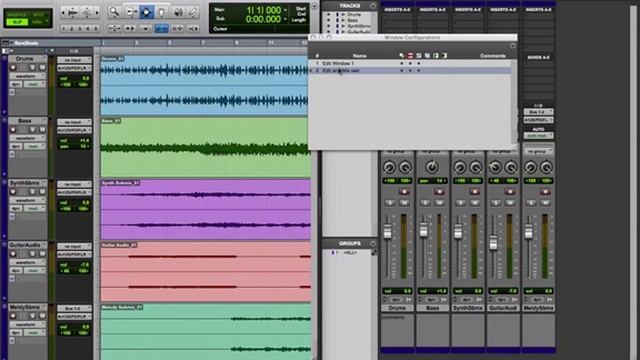Click Edit window settings red icon header
640x360 pixels.
[410, 56]
